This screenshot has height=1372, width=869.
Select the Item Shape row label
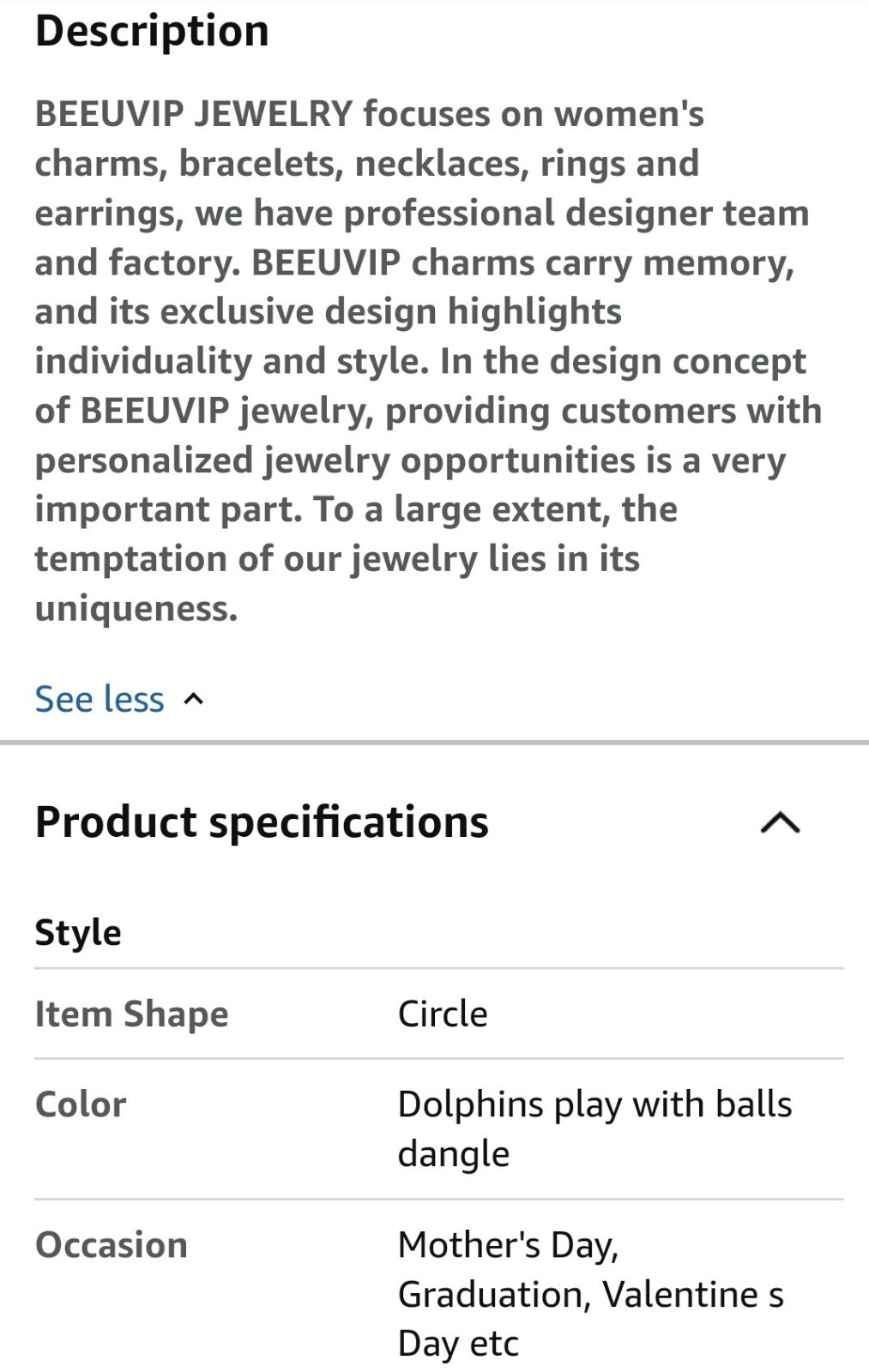pyautogui.click(x=132, y=1014)
